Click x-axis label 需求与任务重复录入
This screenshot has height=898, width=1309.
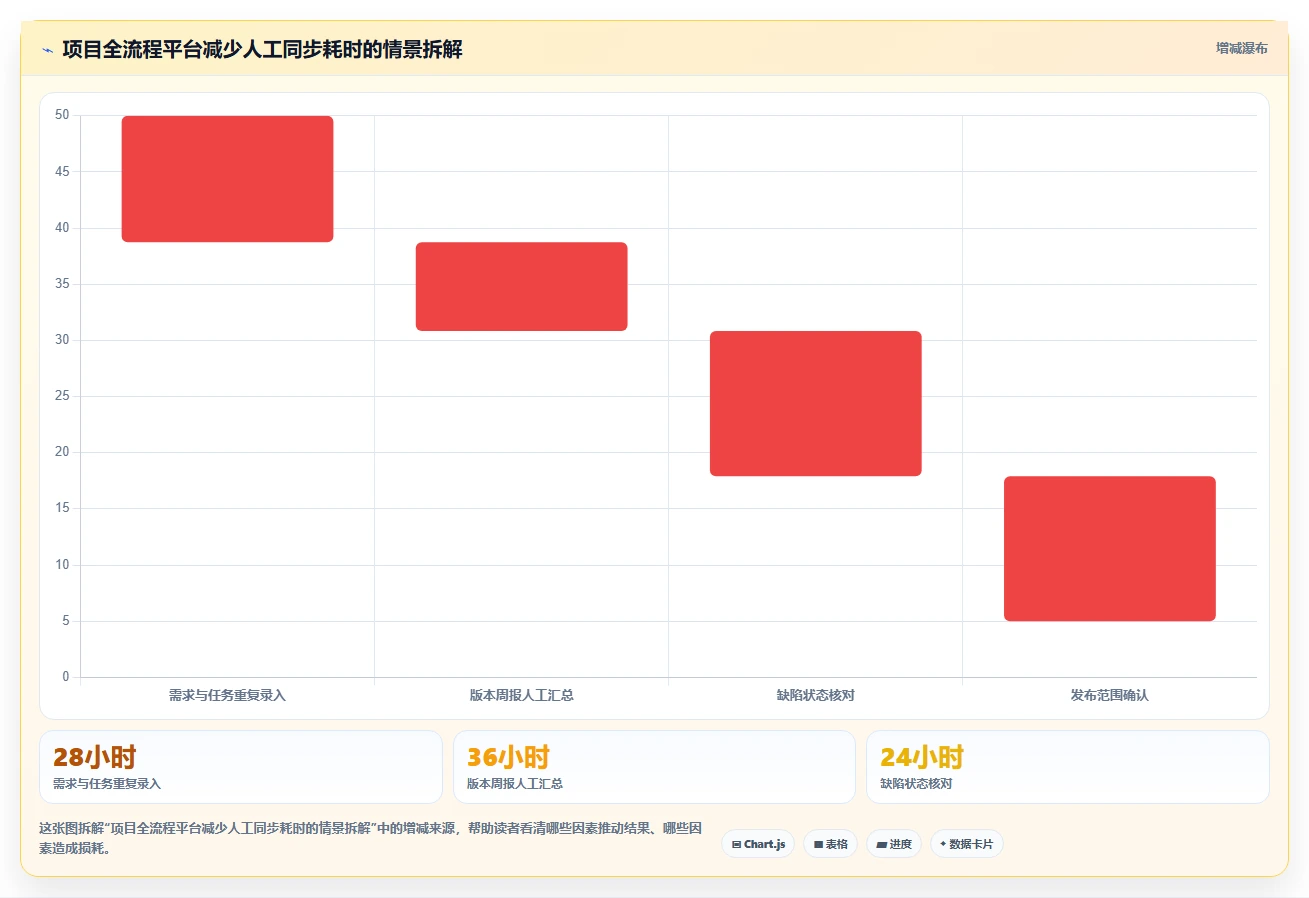tap(228, 695)
